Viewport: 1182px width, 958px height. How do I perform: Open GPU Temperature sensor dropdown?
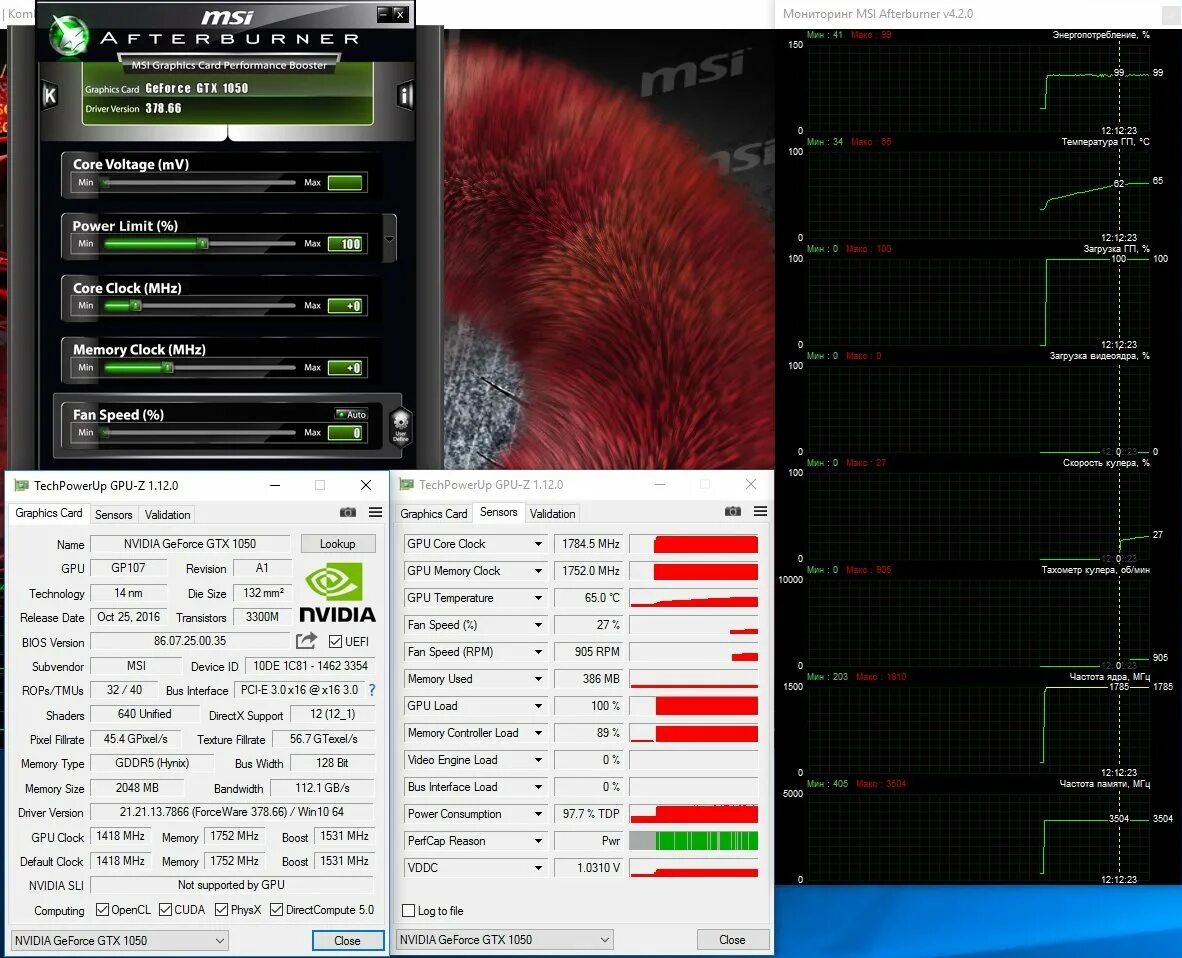pyautogui.click(x=538, y=598)
